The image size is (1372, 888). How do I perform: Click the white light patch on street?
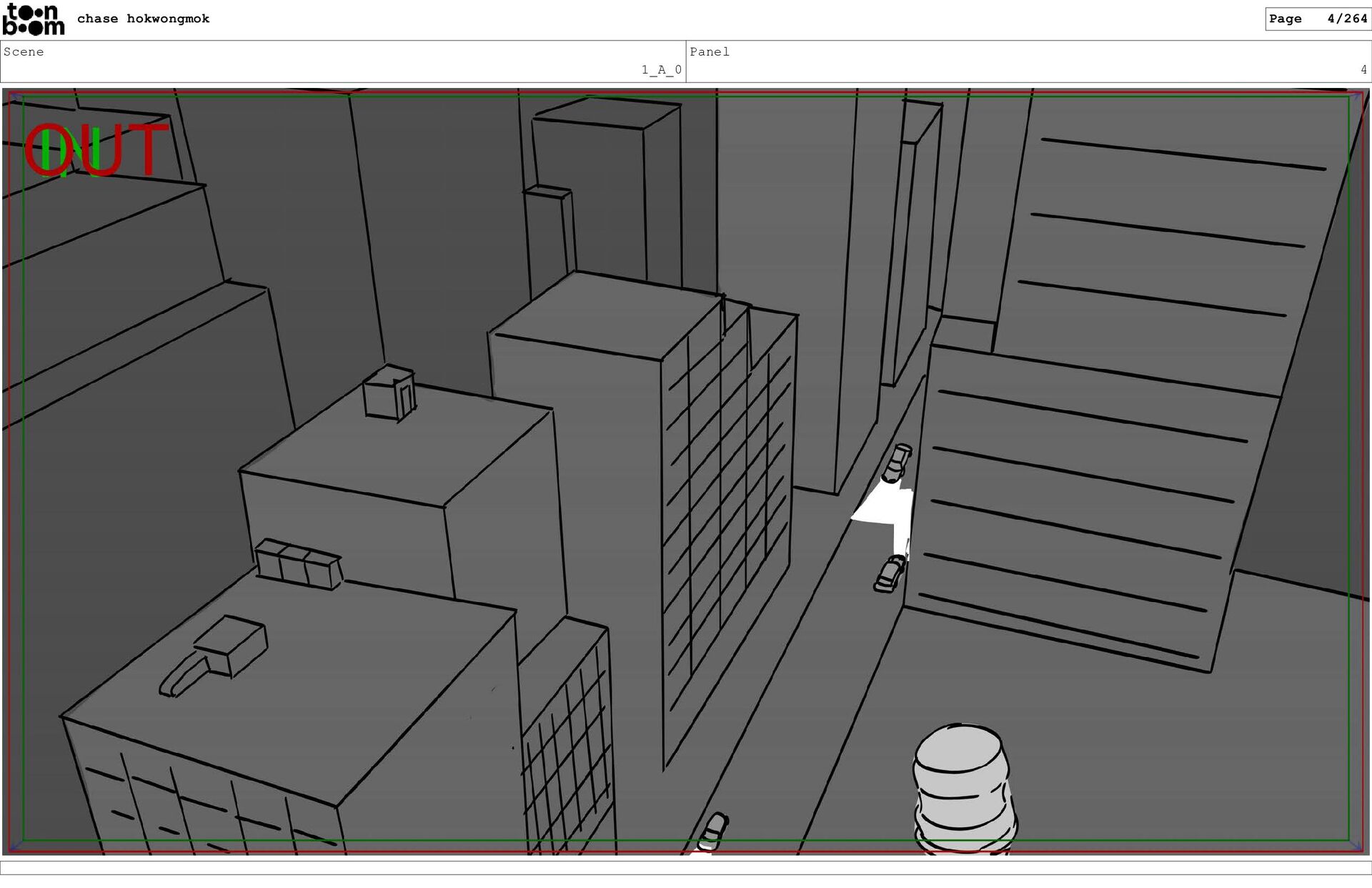886,508
